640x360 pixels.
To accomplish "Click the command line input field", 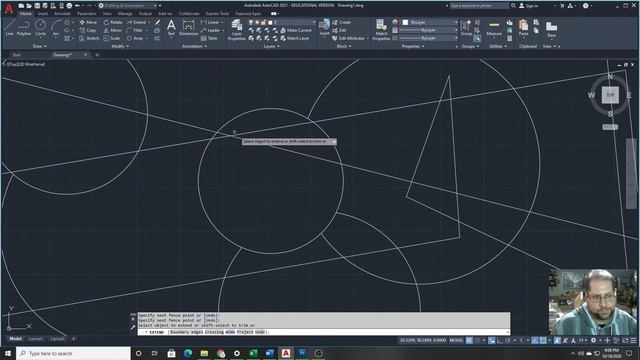I will [x=324, y=332].
